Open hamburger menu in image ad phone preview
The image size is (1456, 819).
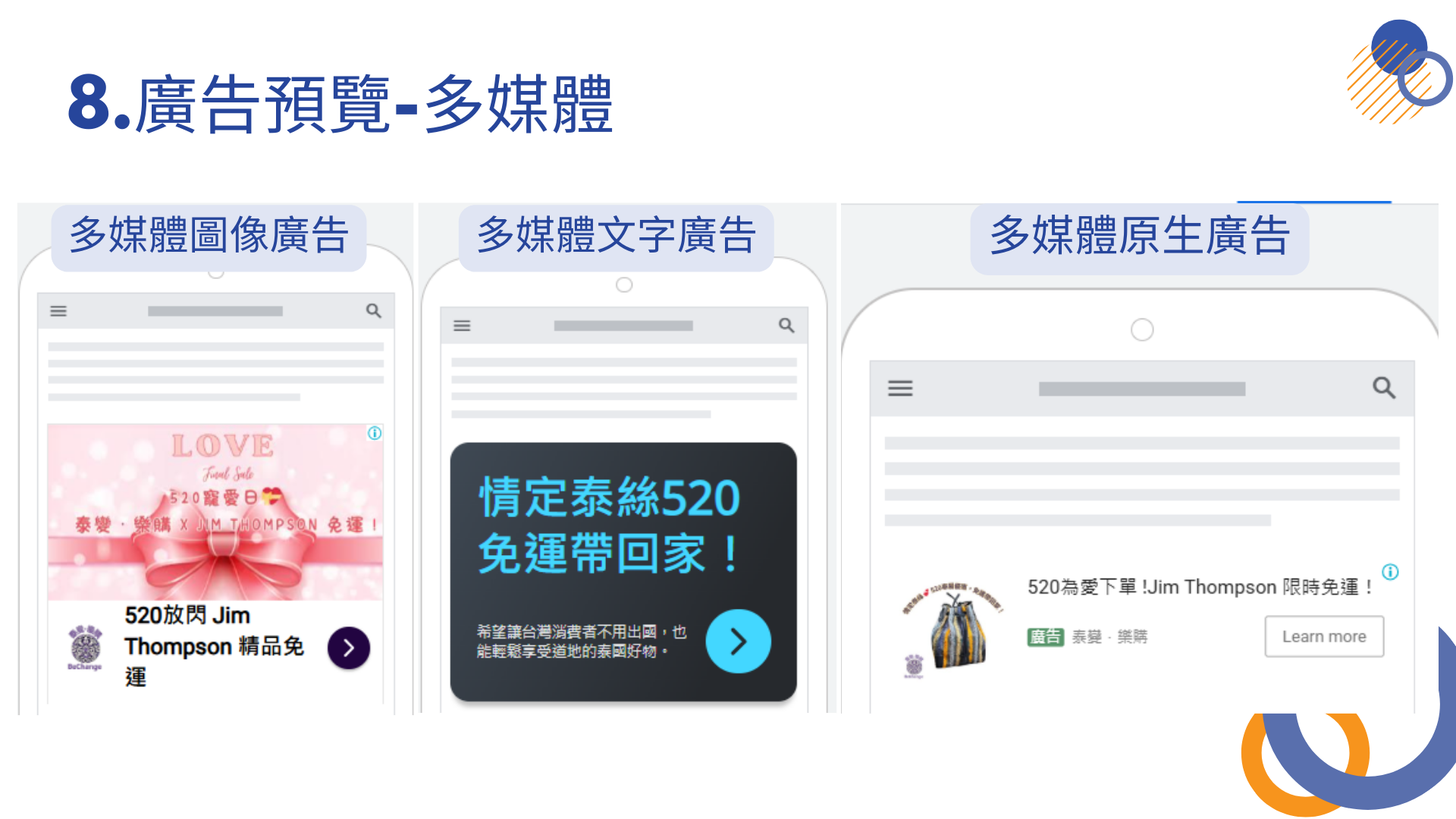[x=58, y=311]
